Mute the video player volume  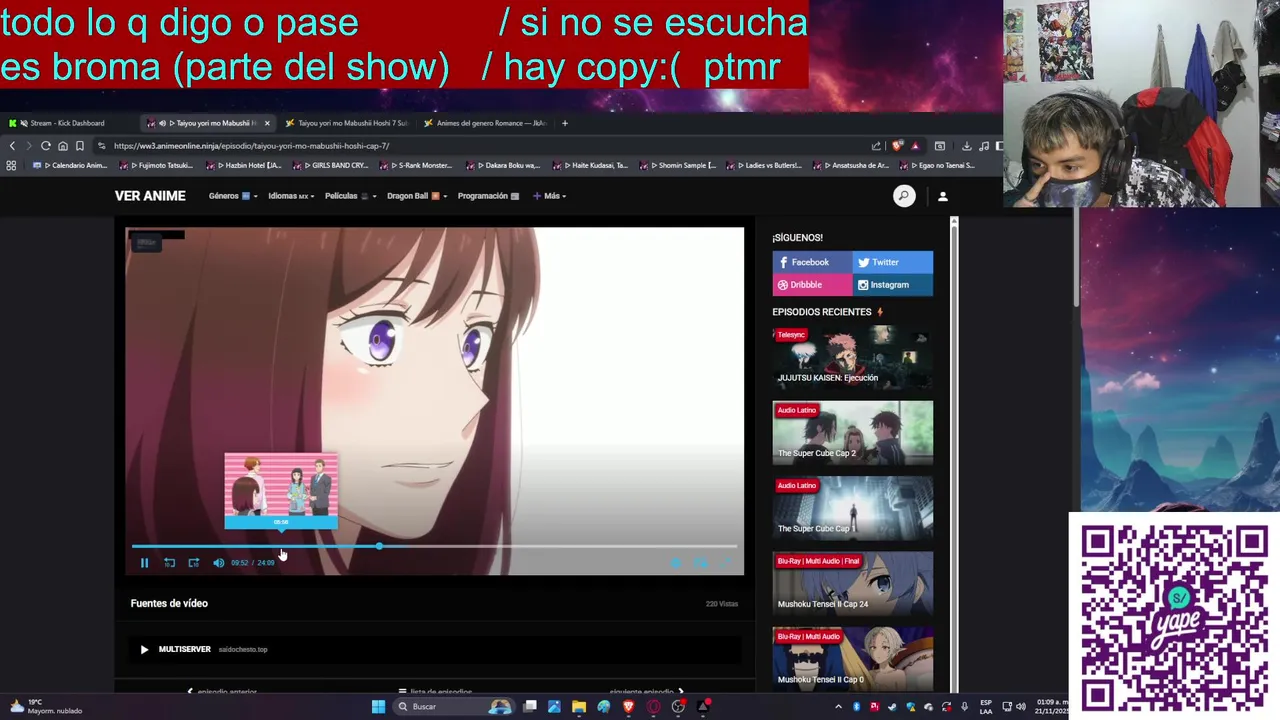tap(218, 563)
